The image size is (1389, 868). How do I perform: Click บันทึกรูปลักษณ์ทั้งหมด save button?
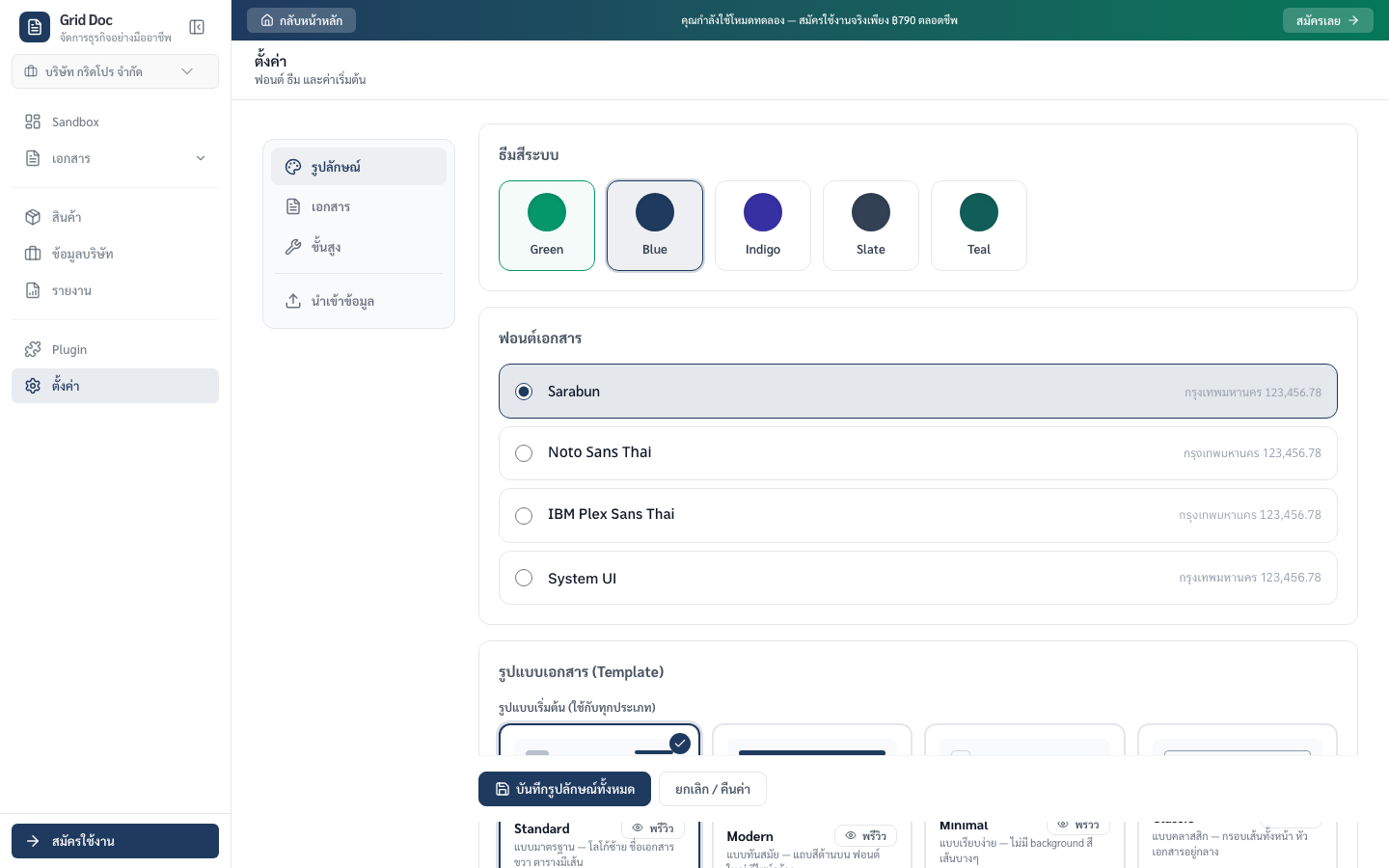pos(564,789)
